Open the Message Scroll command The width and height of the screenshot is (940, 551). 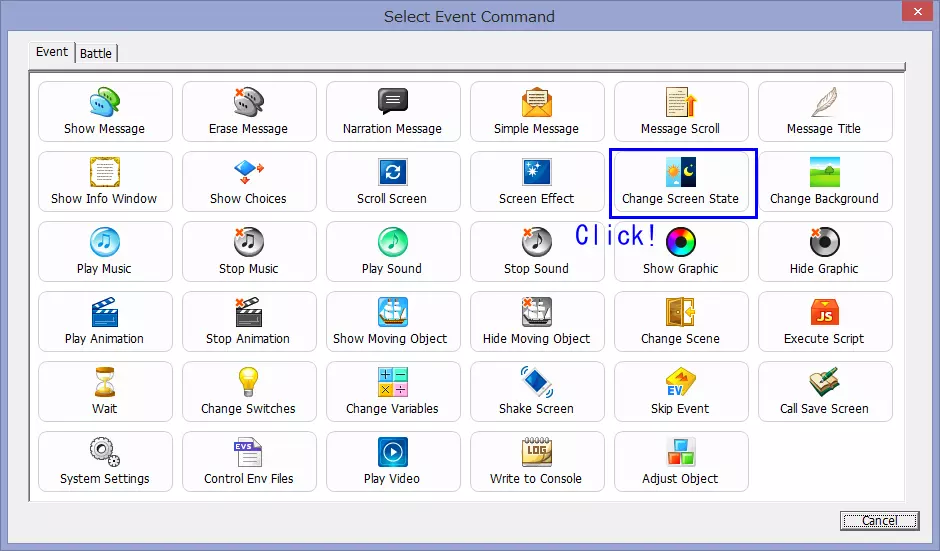point(681,112)
